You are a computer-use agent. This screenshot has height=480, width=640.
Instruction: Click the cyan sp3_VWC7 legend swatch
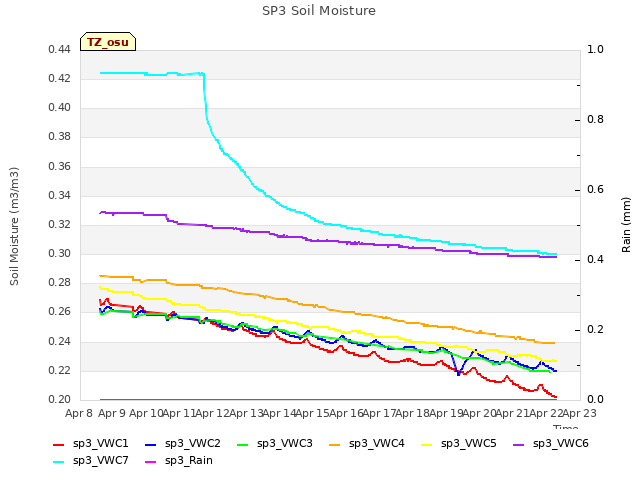59,462
